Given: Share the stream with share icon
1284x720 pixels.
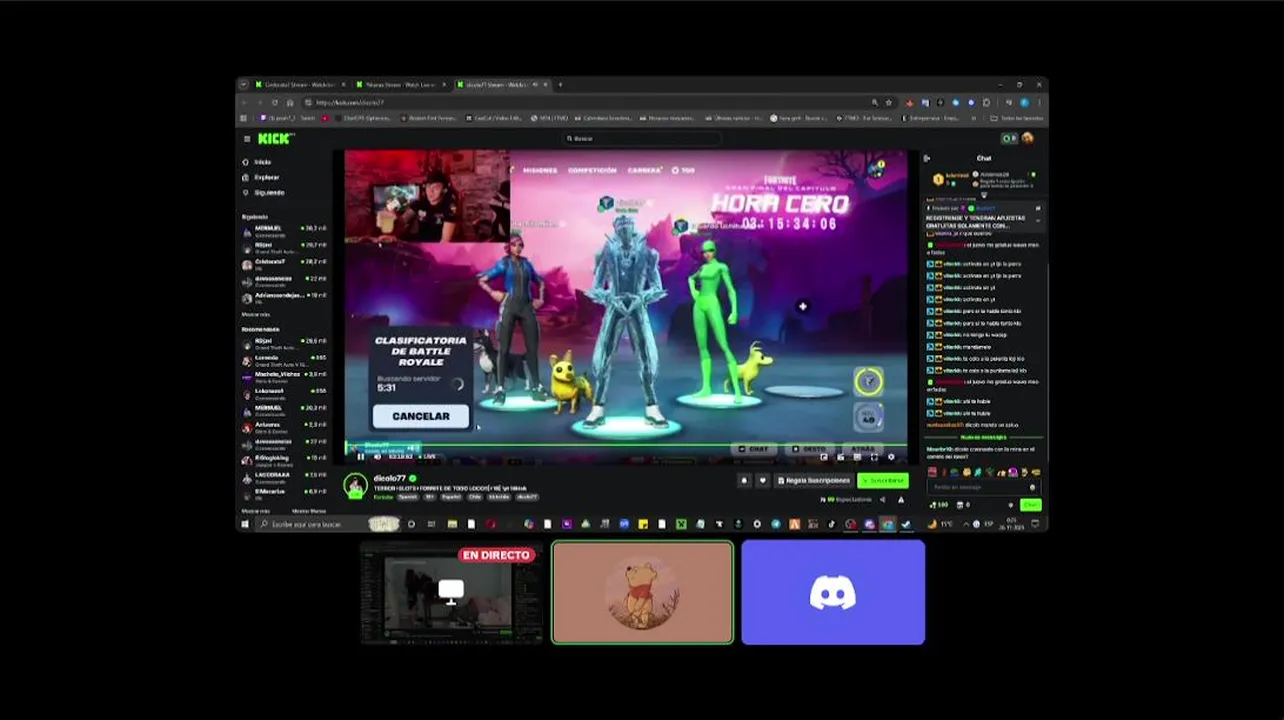Looking at the screenshot, I should pyautogui.click(x=882, y=499).
